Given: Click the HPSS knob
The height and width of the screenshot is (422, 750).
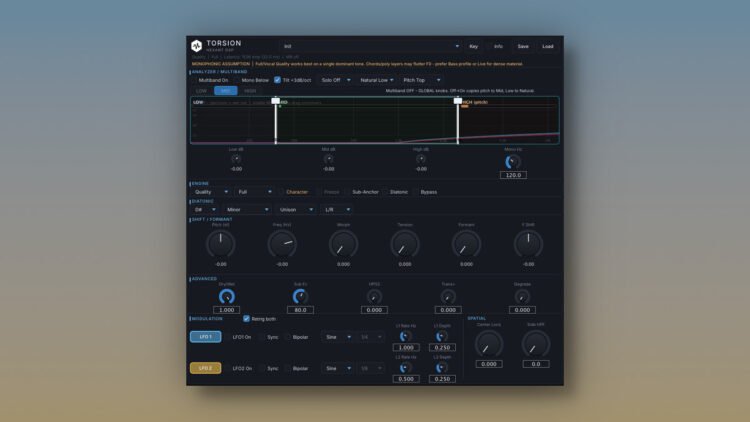Looking at the screenshot, I should point(374,297).
